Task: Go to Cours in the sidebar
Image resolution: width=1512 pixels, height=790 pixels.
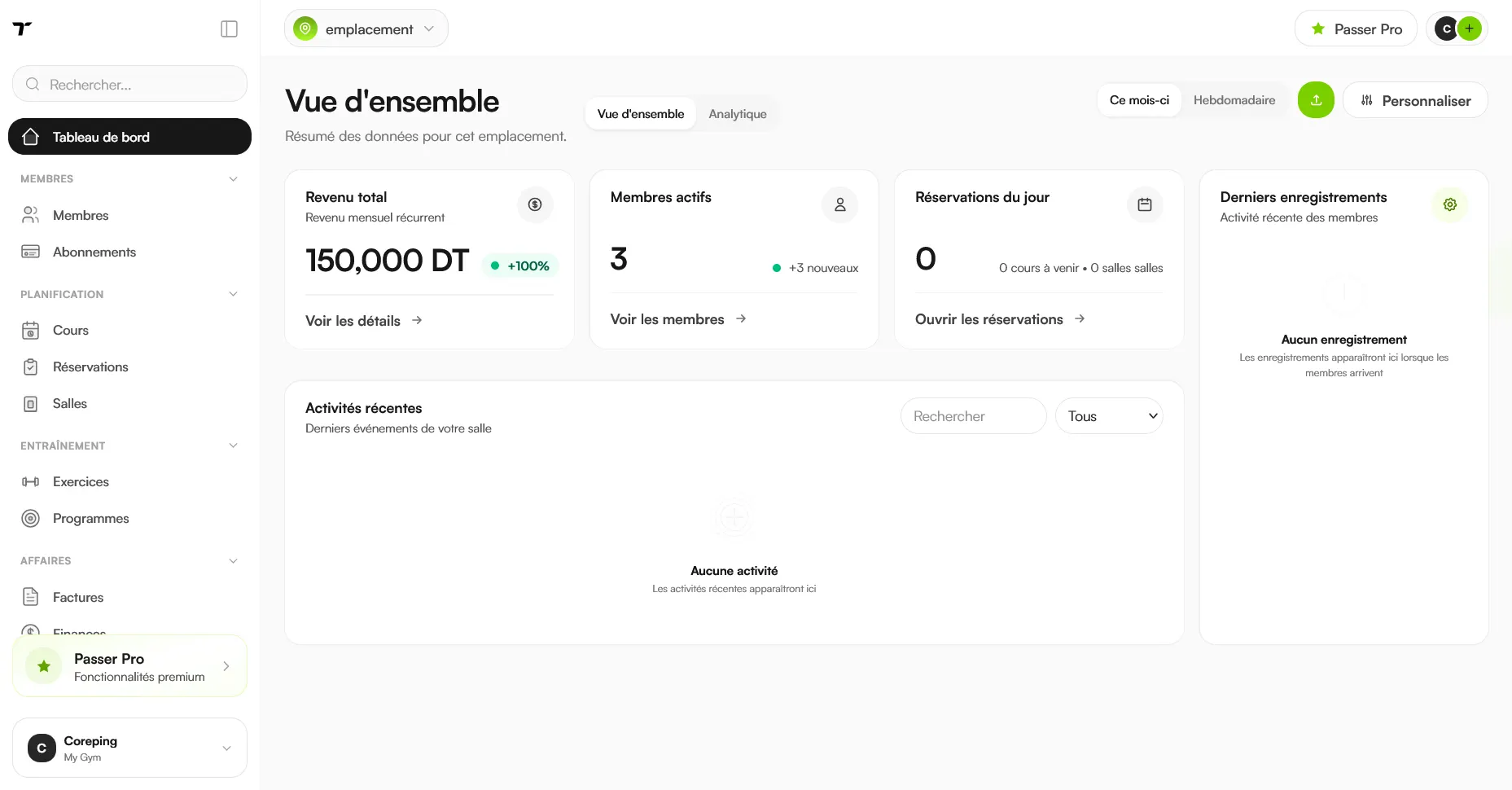Action: tap(130, 330)
